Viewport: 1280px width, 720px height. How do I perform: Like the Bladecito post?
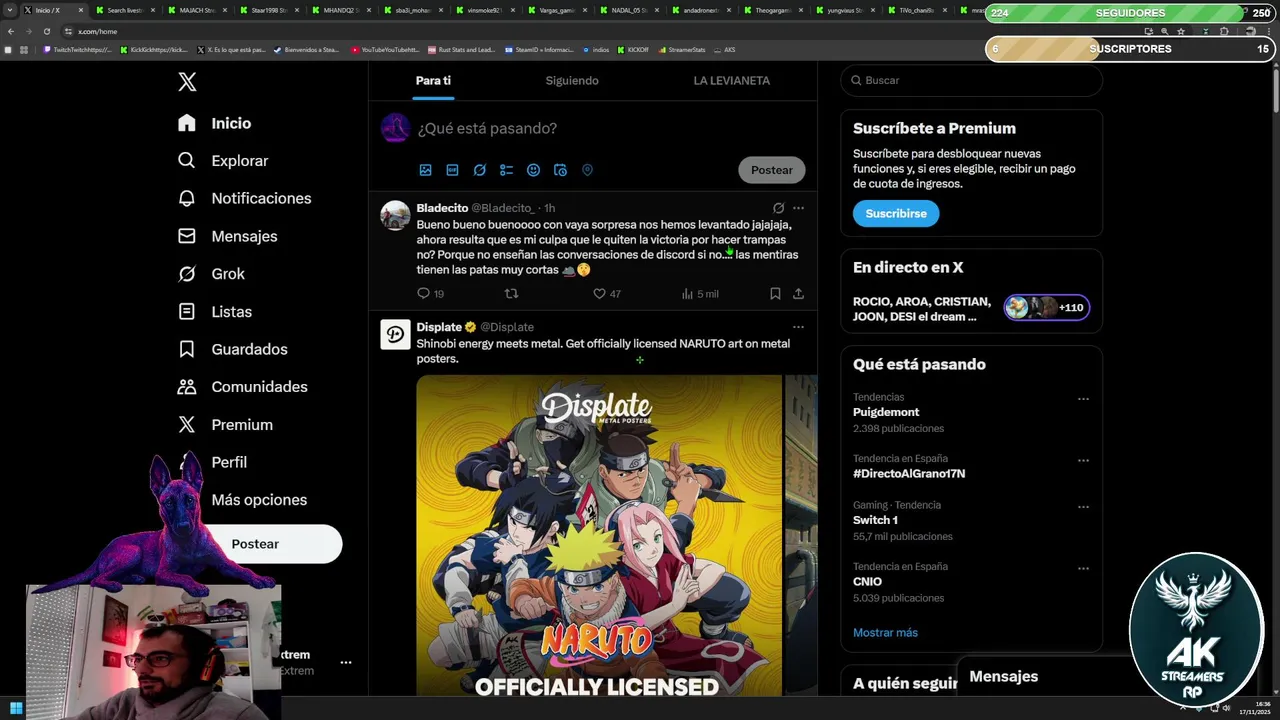coord(599,293)
